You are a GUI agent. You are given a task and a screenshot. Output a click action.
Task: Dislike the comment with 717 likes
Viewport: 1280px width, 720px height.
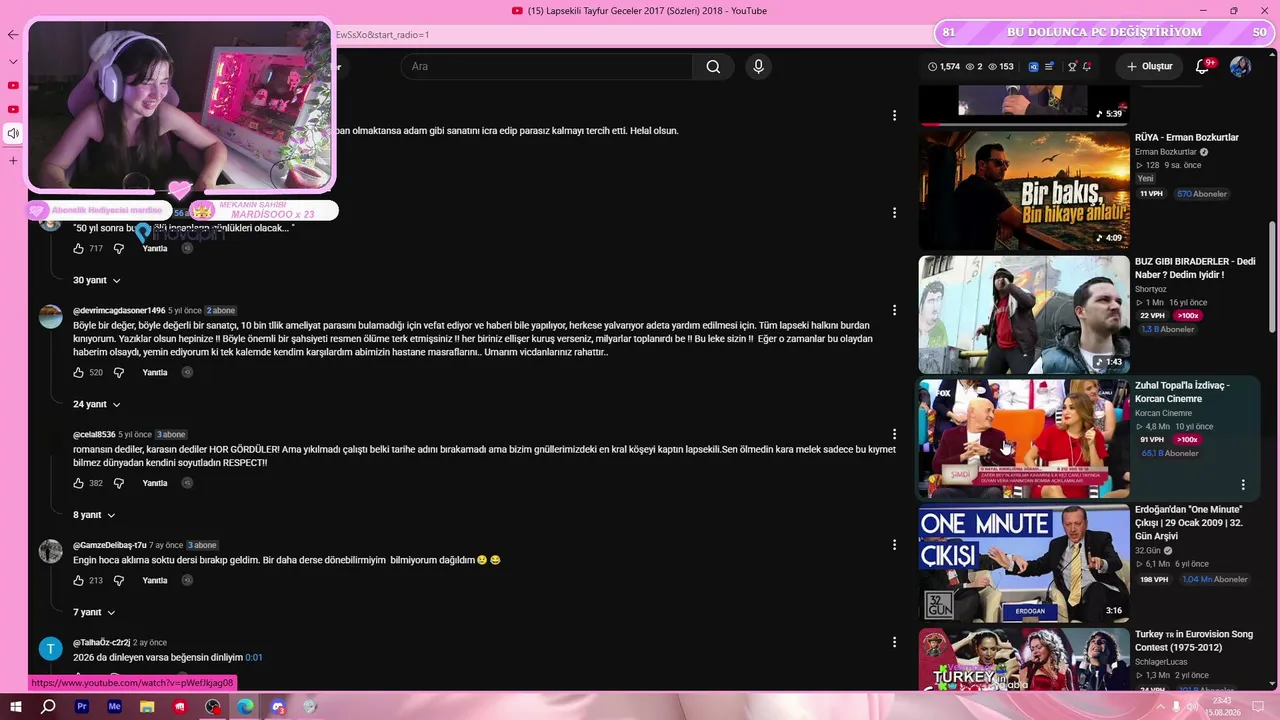[x=118, y=248]
